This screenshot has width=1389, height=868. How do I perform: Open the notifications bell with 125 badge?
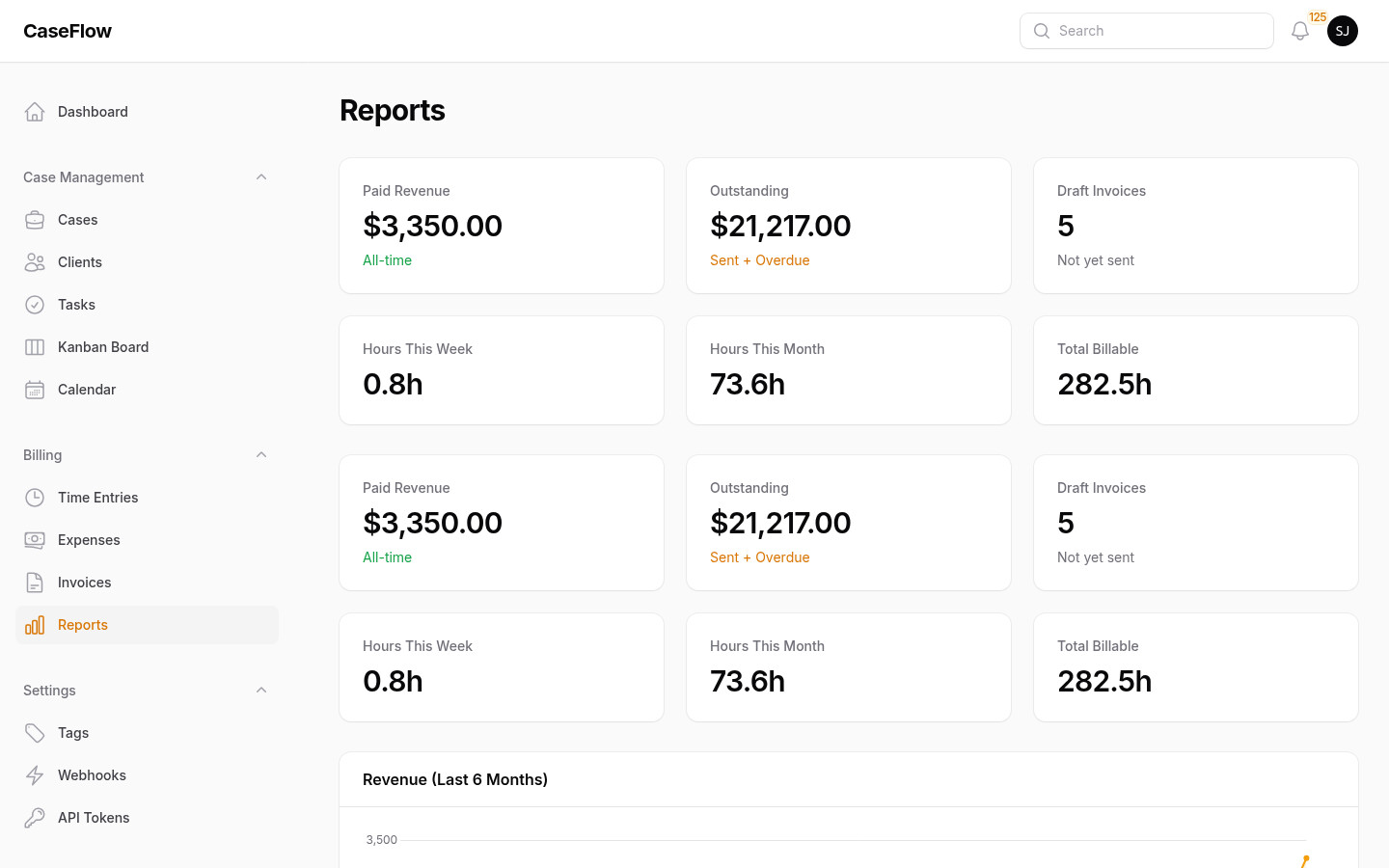[x=1299, y=30]
